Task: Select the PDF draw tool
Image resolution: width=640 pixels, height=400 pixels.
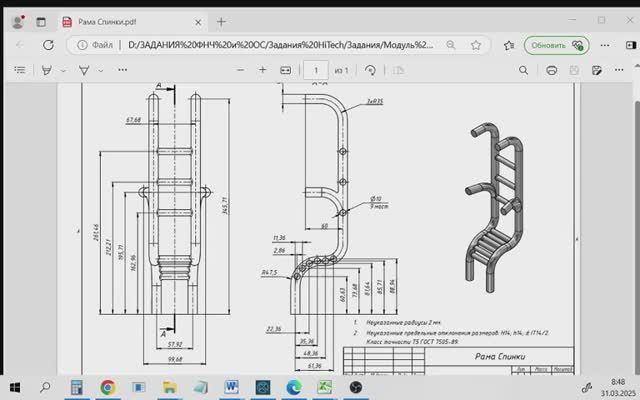Action: click(x=84, y=70)
